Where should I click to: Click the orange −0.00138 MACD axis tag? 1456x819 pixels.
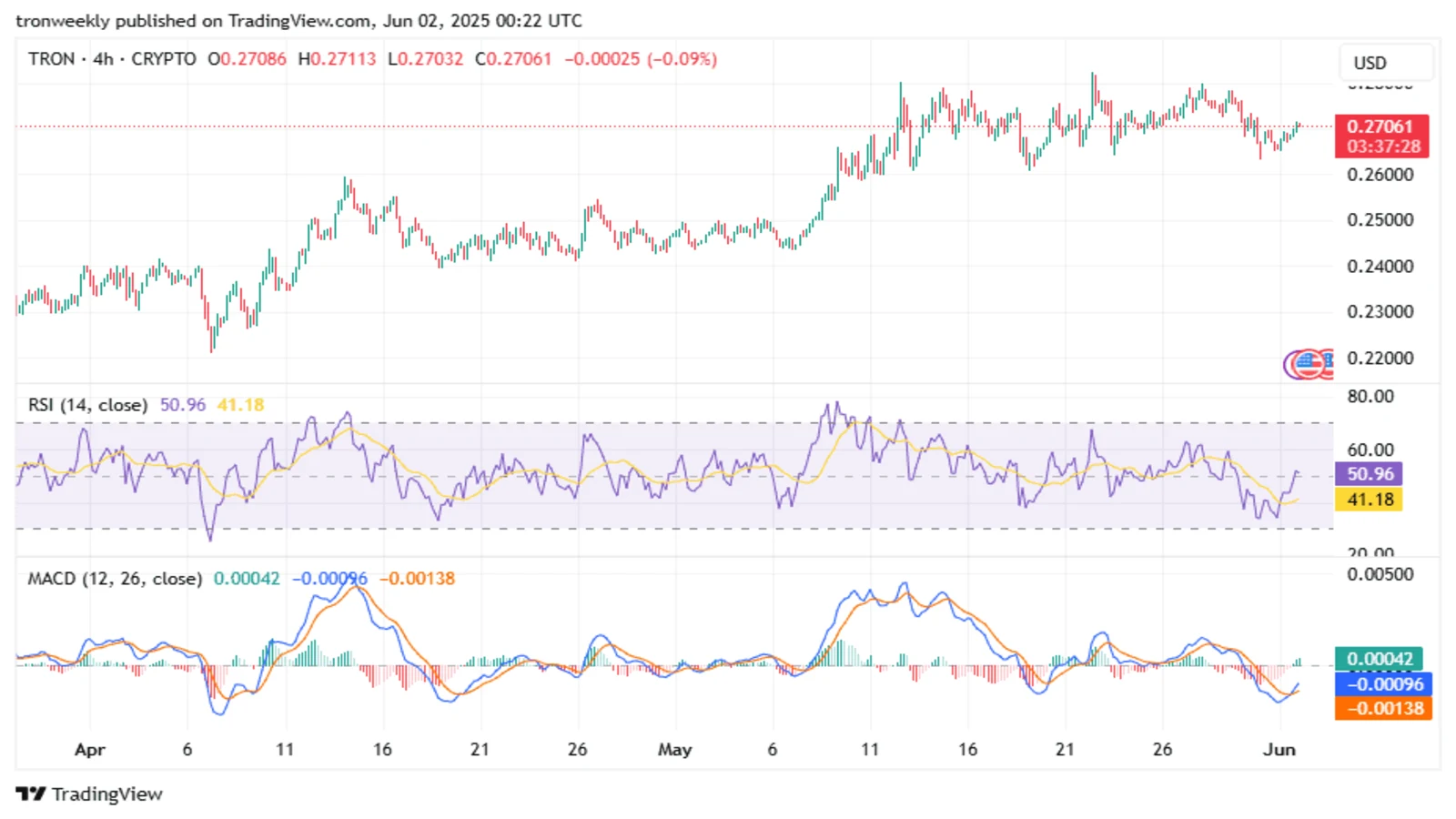[1383, 709]
